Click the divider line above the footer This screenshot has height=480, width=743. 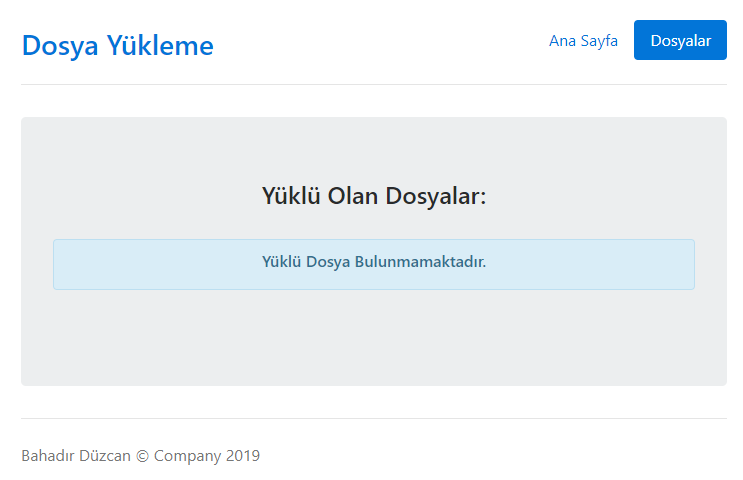click(373, 418)
